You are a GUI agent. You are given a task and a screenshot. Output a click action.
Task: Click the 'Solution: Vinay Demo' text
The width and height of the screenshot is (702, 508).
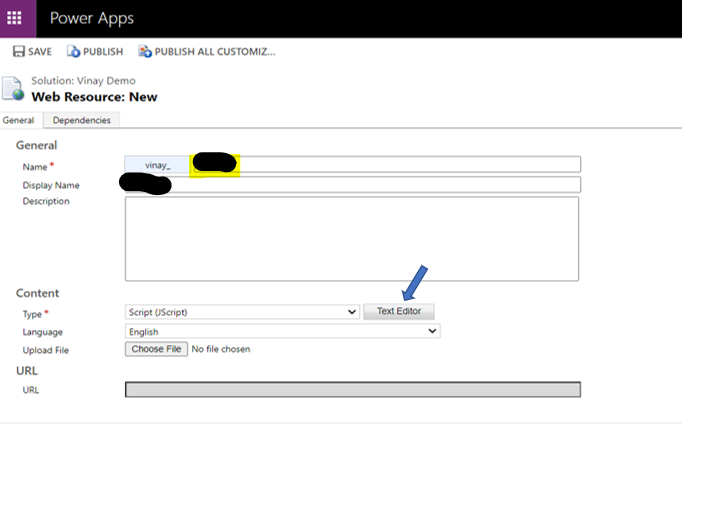click(83, 81)
